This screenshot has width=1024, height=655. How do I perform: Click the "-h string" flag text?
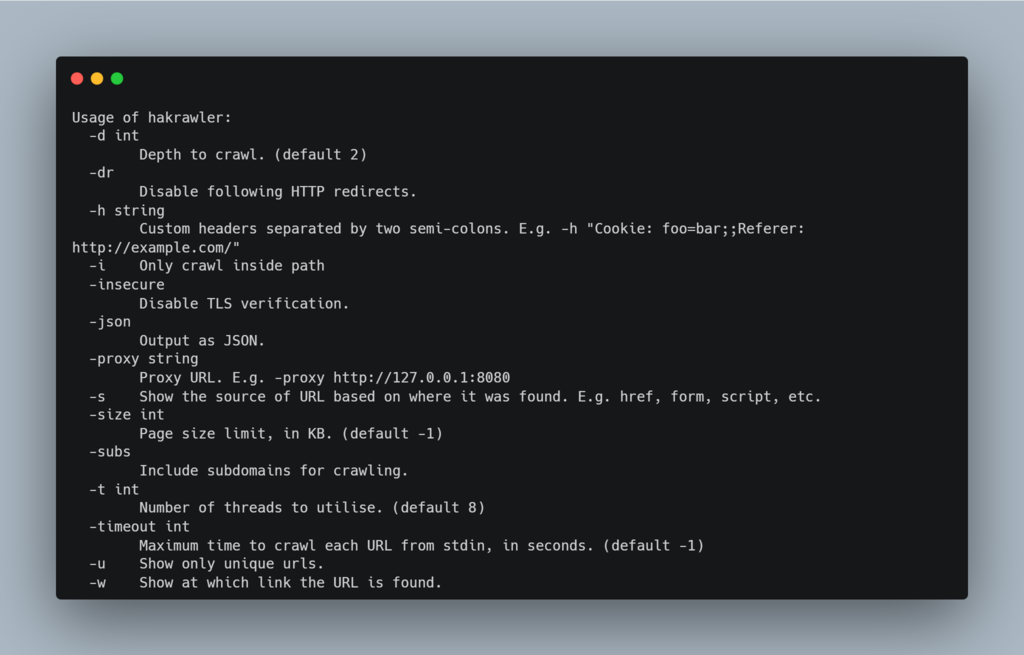(x=126, y=211)
